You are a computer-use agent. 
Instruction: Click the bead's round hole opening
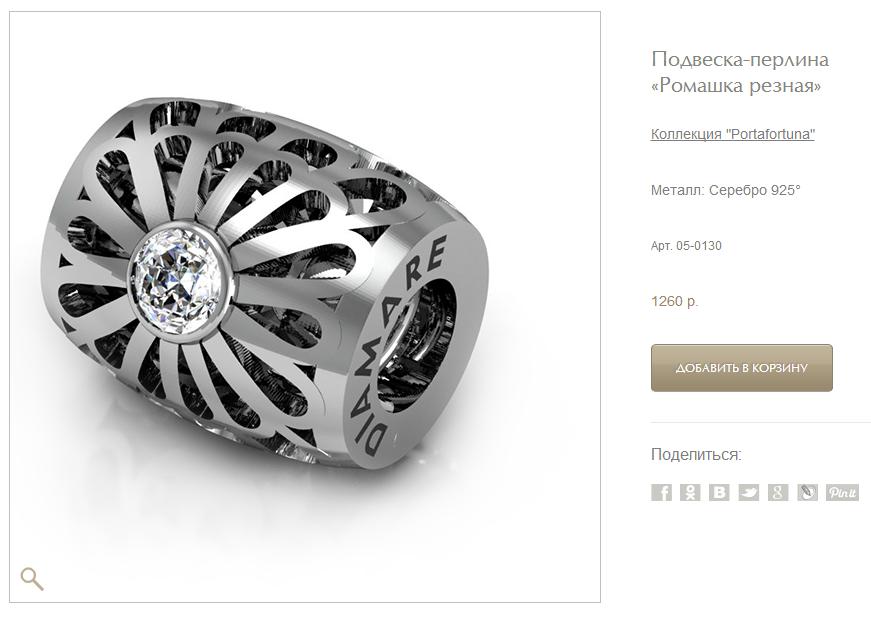coord(416,345)
